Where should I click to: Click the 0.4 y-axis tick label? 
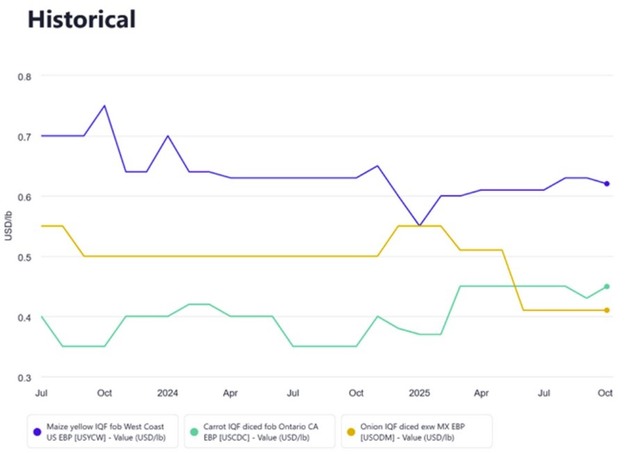point(24,318)
